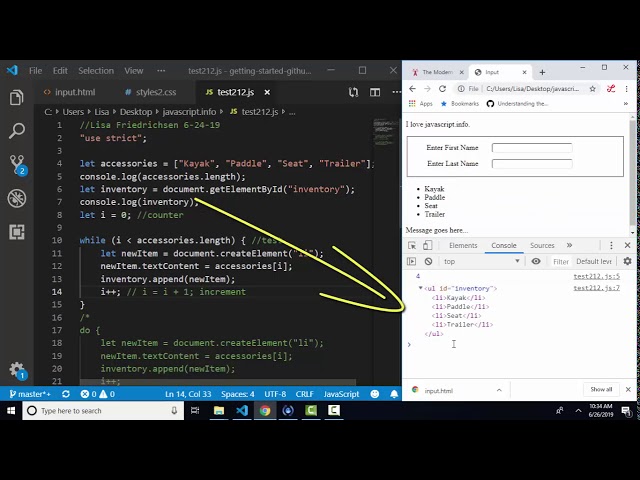Open the editor More Actions ellipsis
The width and height of the screenshot is (640, 480).
396,92
